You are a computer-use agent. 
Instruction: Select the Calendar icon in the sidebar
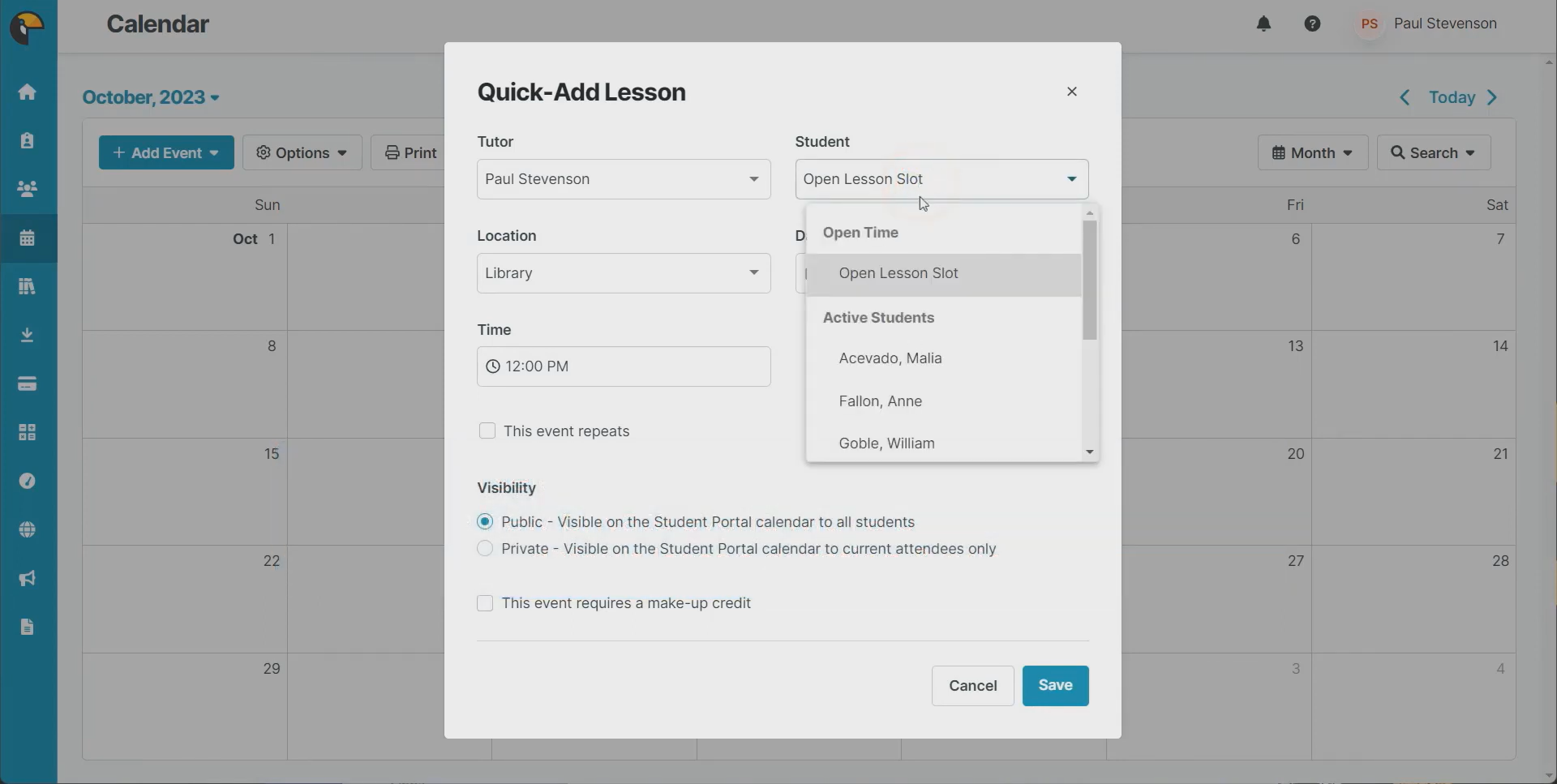pos(28,238)
